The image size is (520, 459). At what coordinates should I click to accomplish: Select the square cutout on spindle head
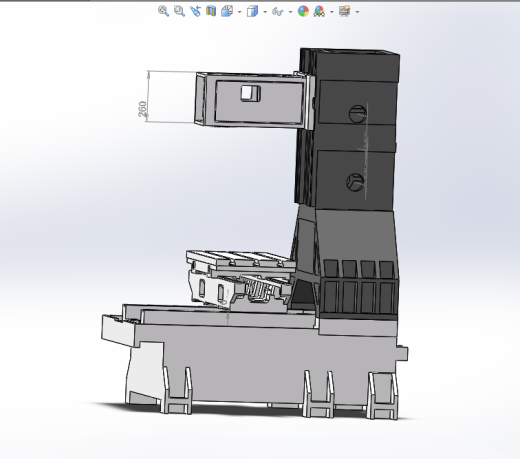click(251, 93)
